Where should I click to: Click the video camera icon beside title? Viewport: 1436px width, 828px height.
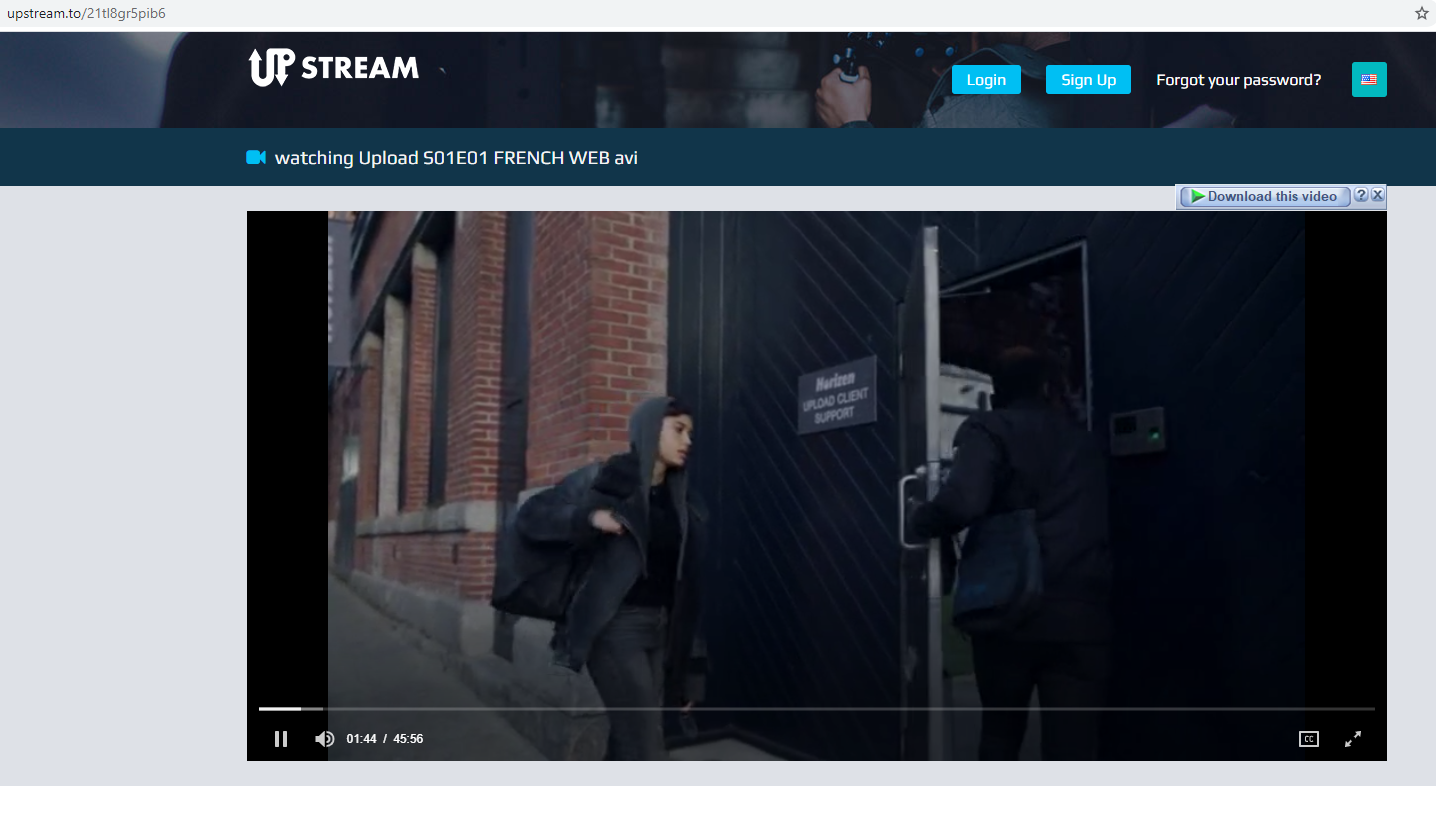[256, 157]
